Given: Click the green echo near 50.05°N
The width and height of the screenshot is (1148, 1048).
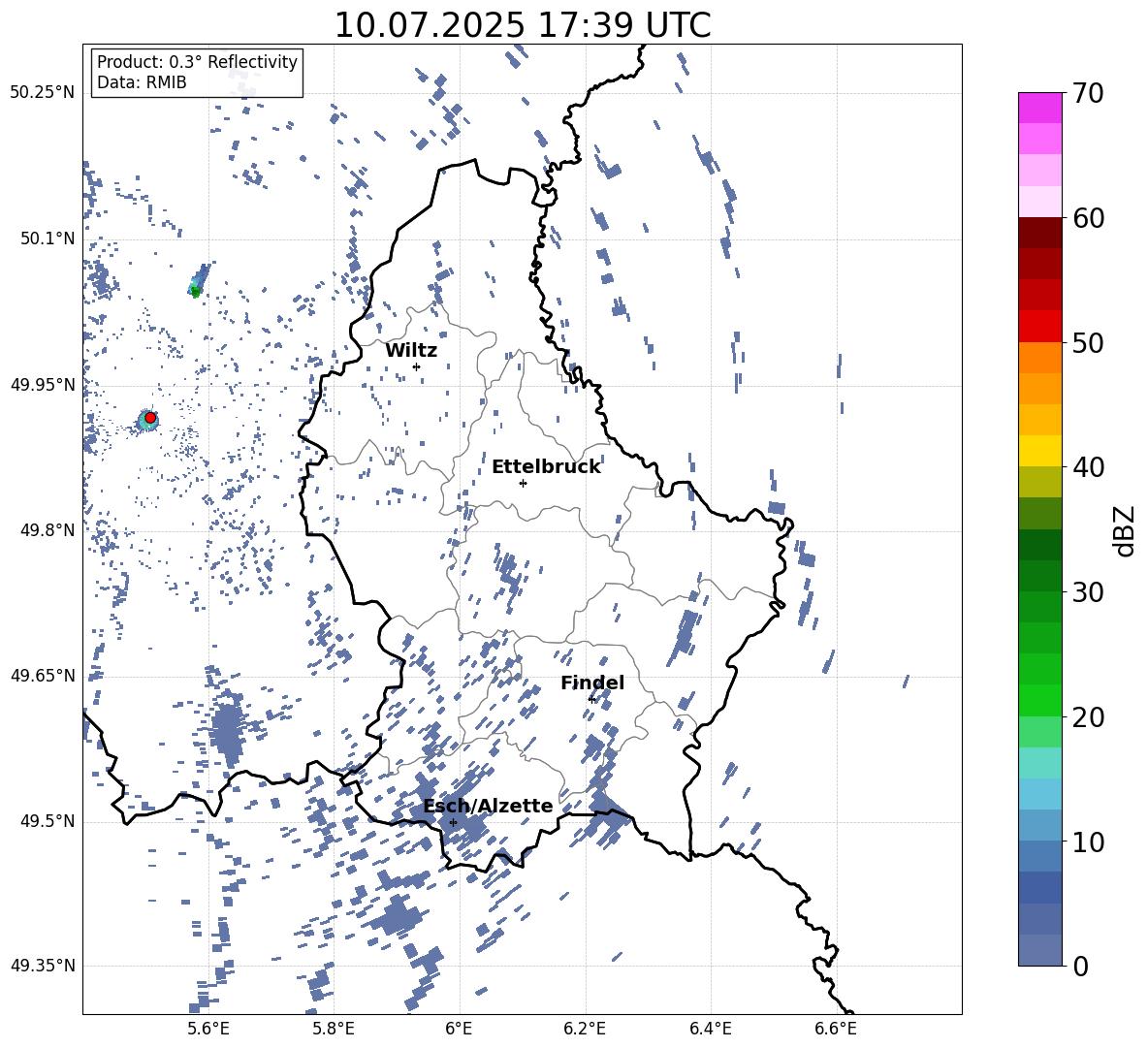Looking at the screenshot, I should (x=196, y=292).
